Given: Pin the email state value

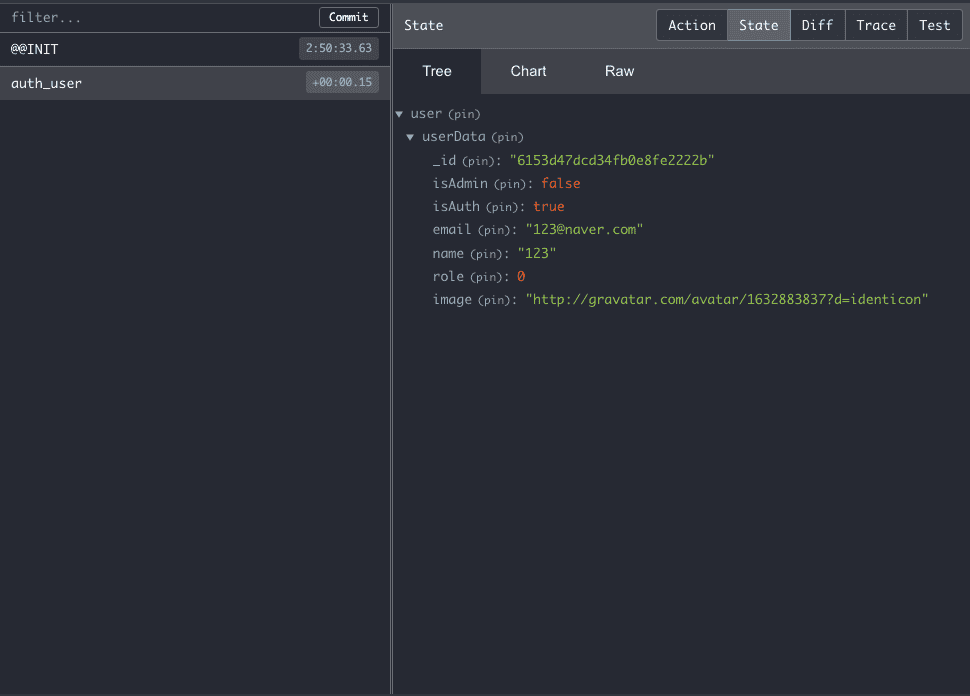Looking at the screenshot, I should [x=494, y=230].
